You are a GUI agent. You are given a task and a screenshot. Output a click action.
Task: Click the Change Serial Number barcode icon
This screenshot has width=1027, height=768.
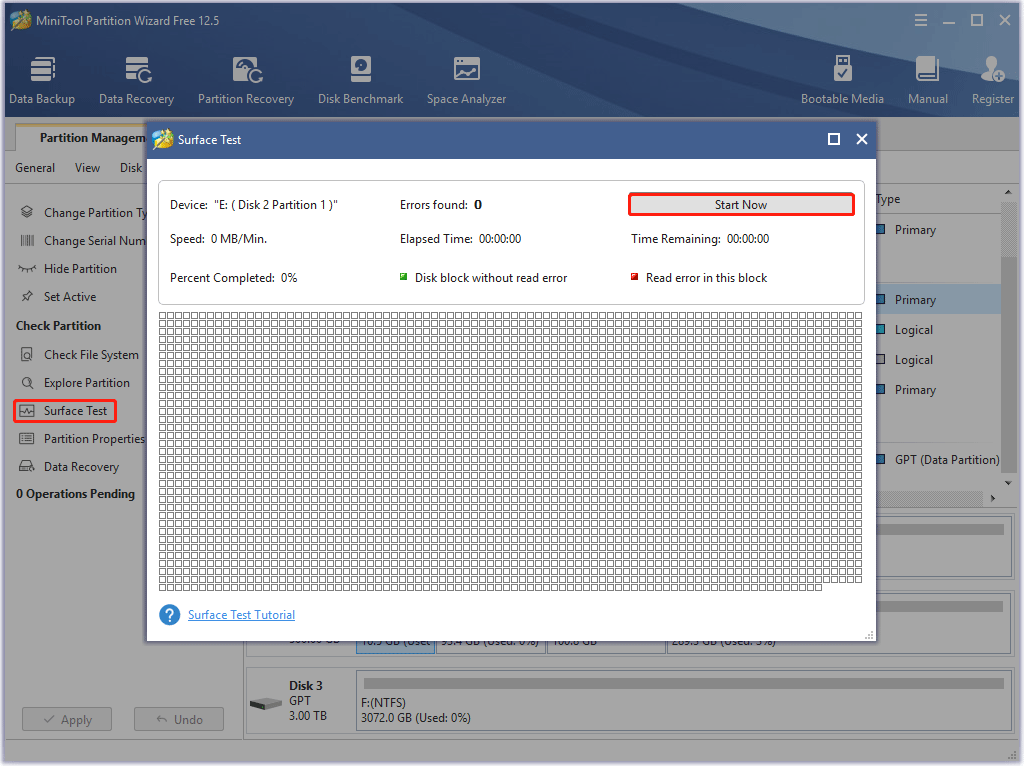[27, 241]
